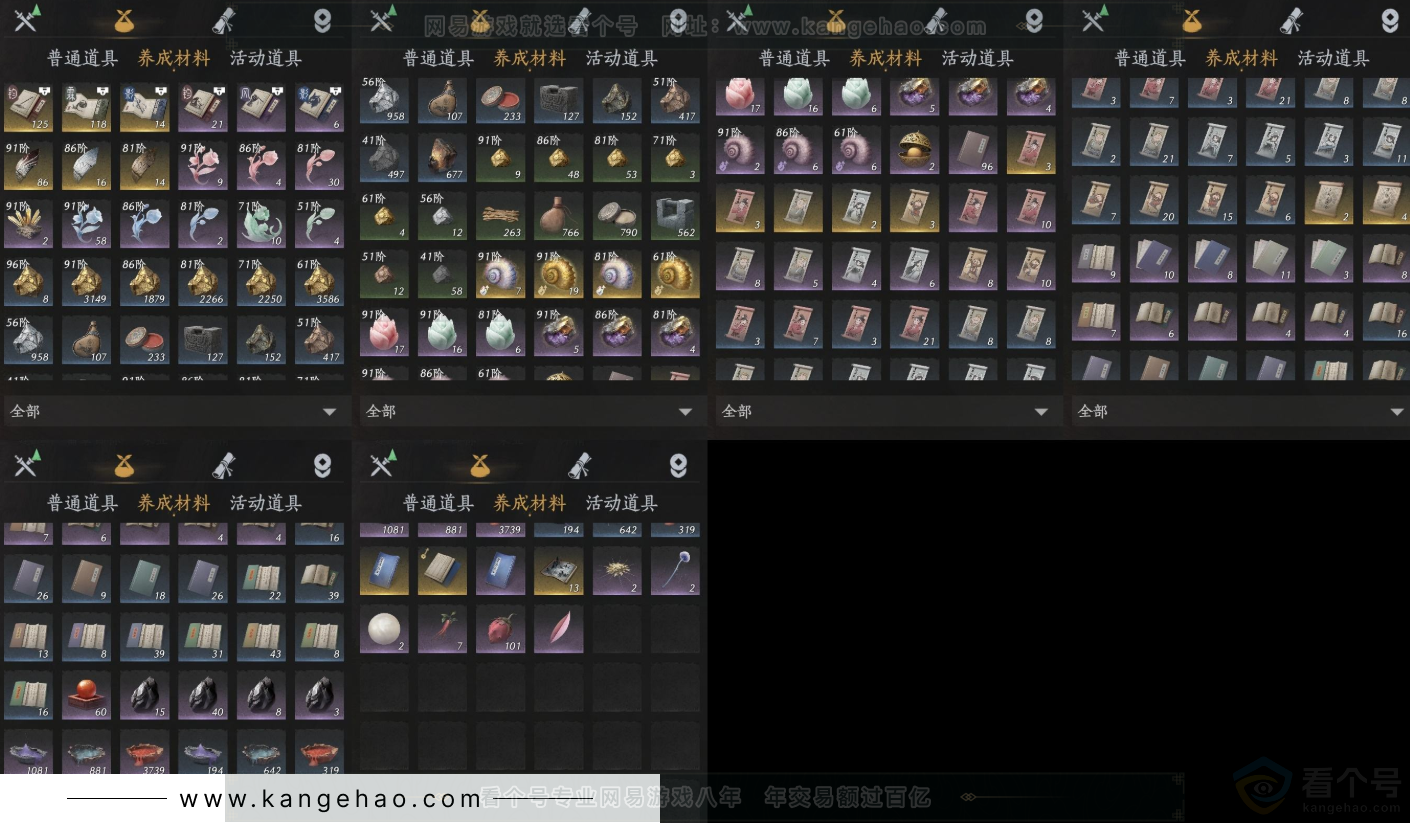Choose the pink feather item
The width and height of the screenshot is (1410, 823).
point(558,629)
